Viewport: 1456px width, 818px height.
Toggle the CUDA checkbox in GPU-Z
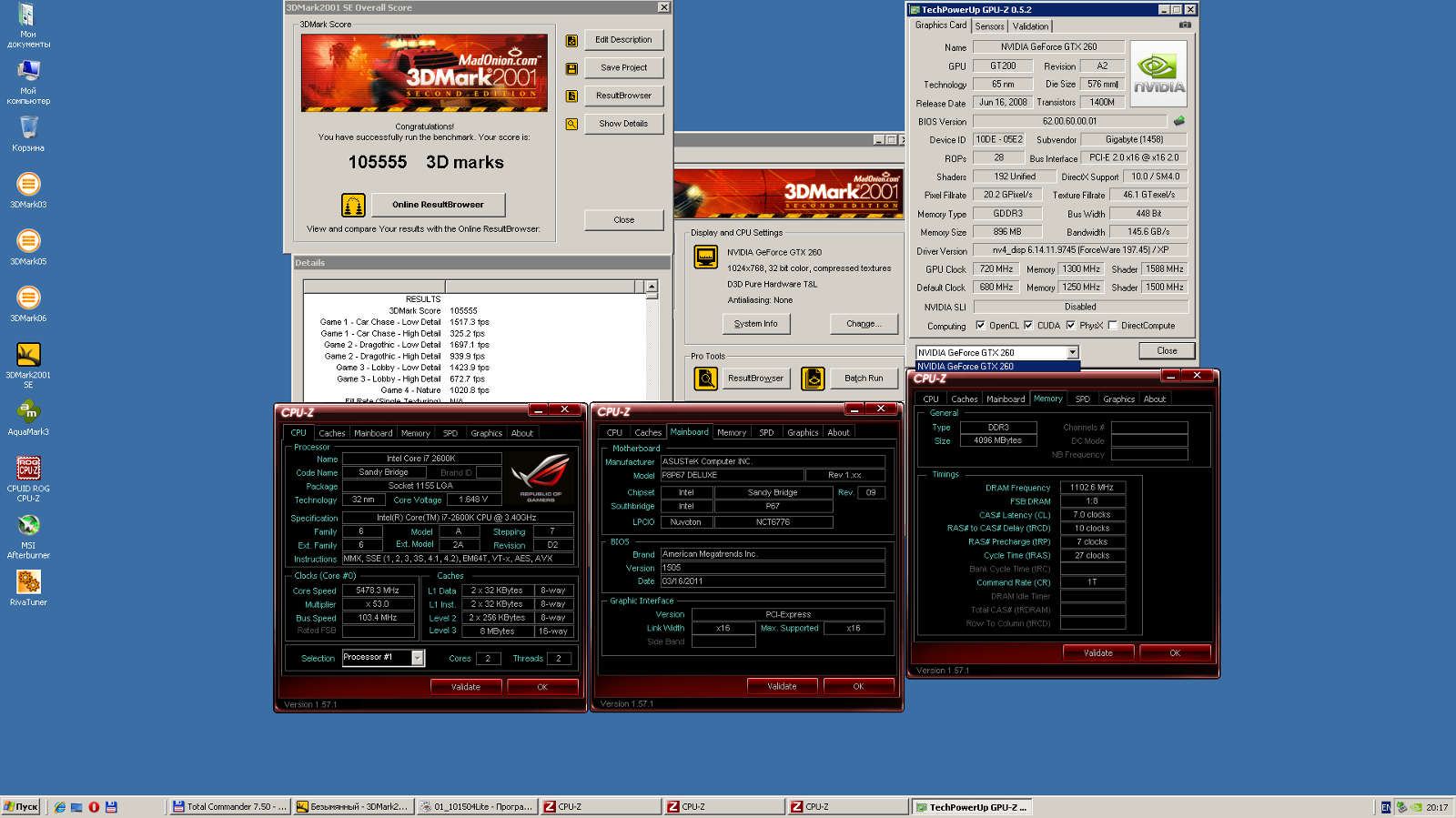tap(1028, 325)
